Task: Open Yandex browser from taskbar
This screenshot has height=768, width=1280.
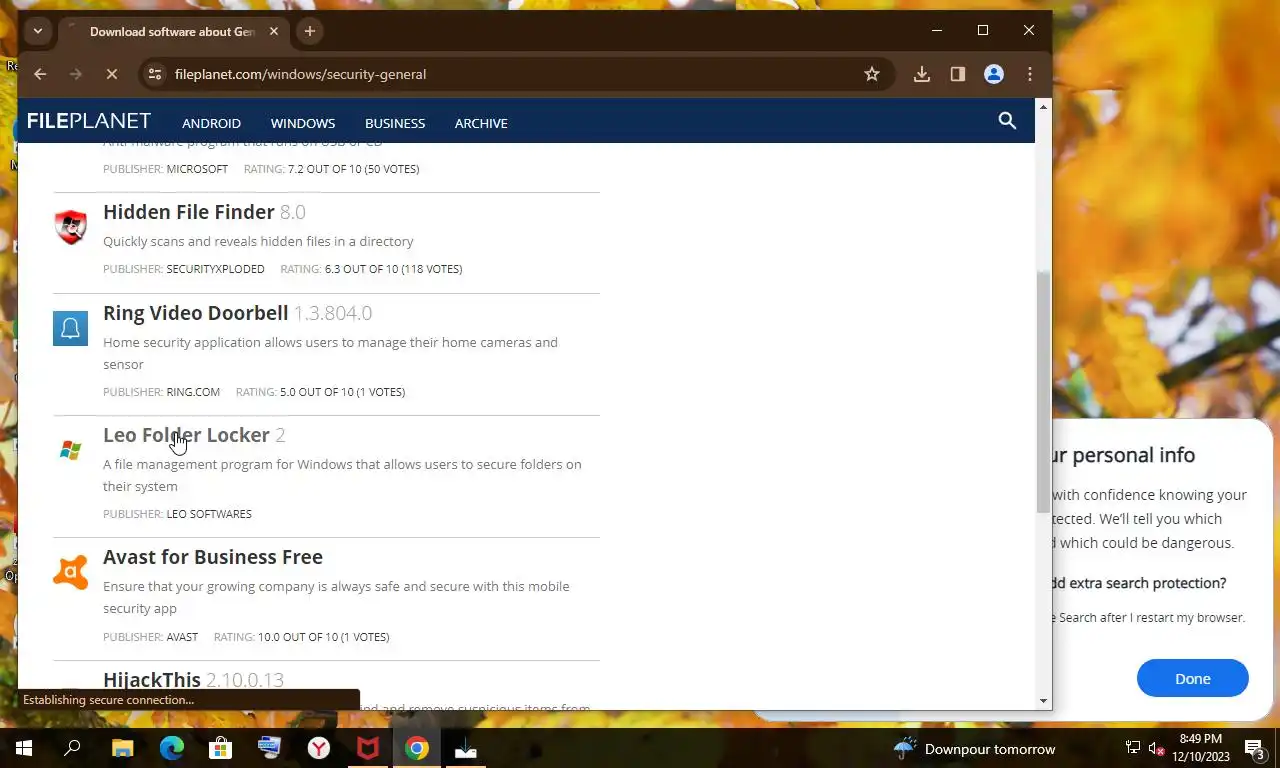Action: (319, 748)
